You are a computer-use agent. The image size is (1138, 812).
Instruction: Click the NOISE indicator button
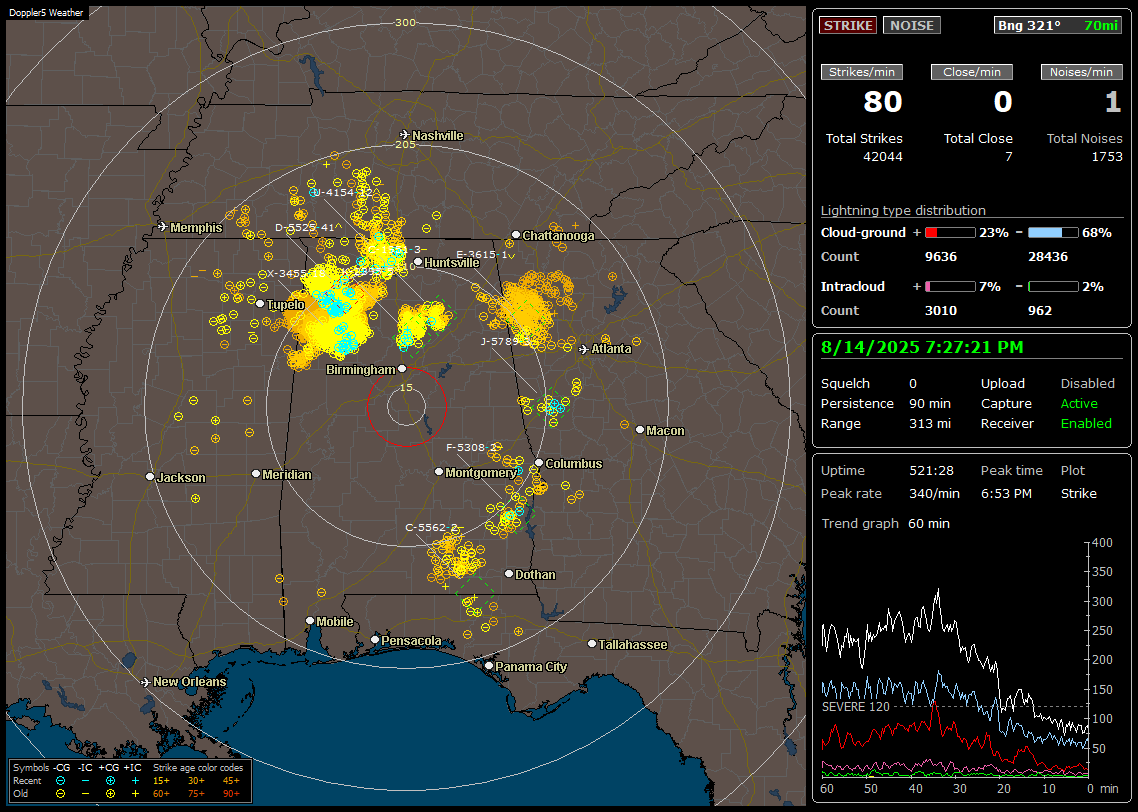(x=912, y=25)
